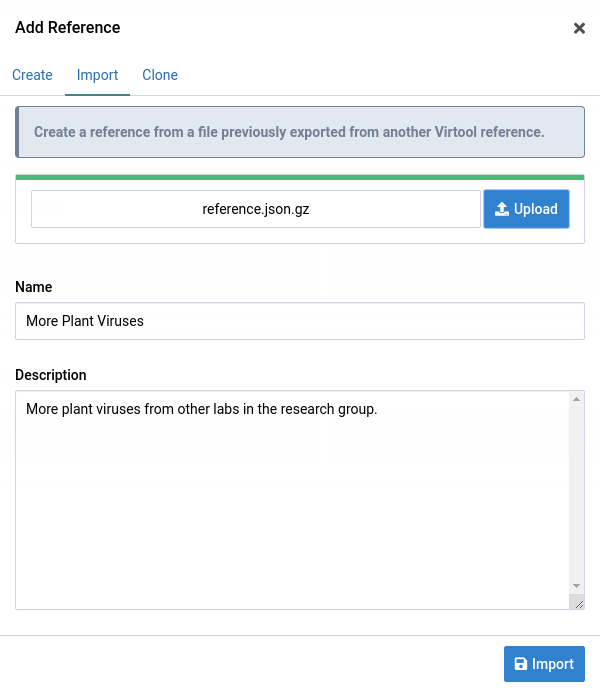Click the save icon on Import button
The image size is (600, 692).
pyautogui.click(x=520, y=664)
